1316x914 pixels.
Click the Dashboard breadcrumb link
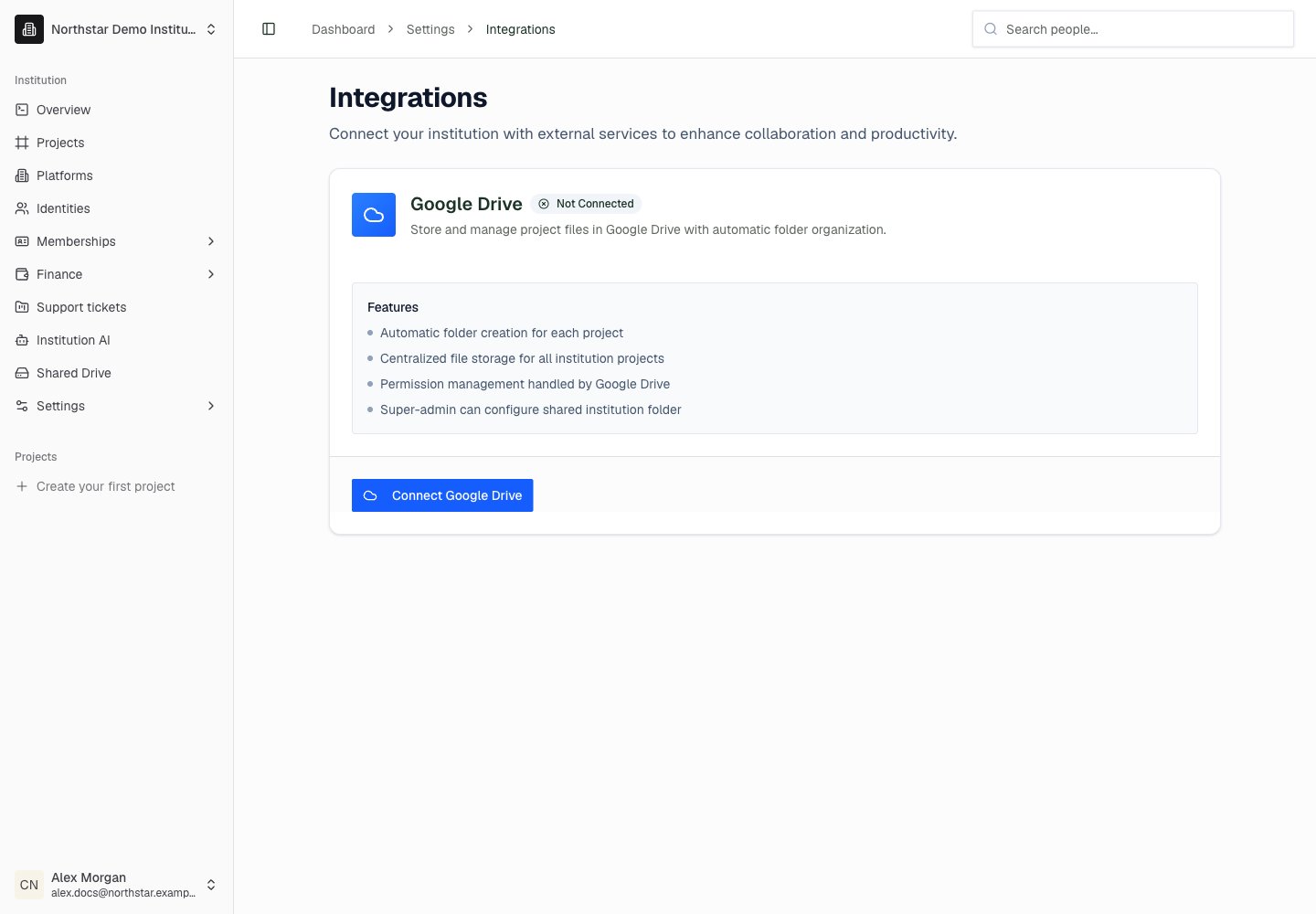pyautogui.click(x=343, y=29)
